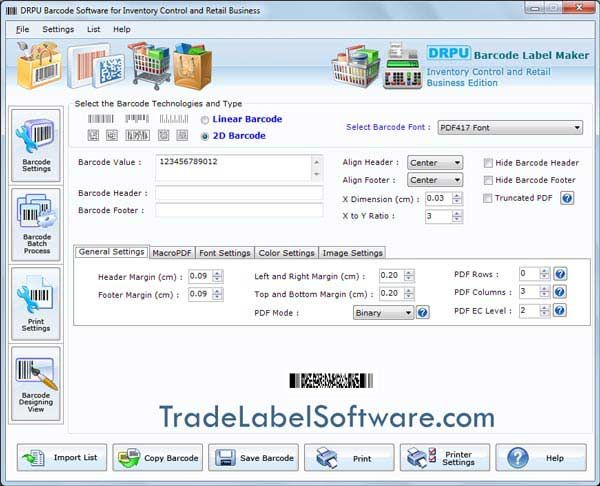Switch to Color Settings tab
The width and height of the screenshot is (600, 486).
coord(286,253)
